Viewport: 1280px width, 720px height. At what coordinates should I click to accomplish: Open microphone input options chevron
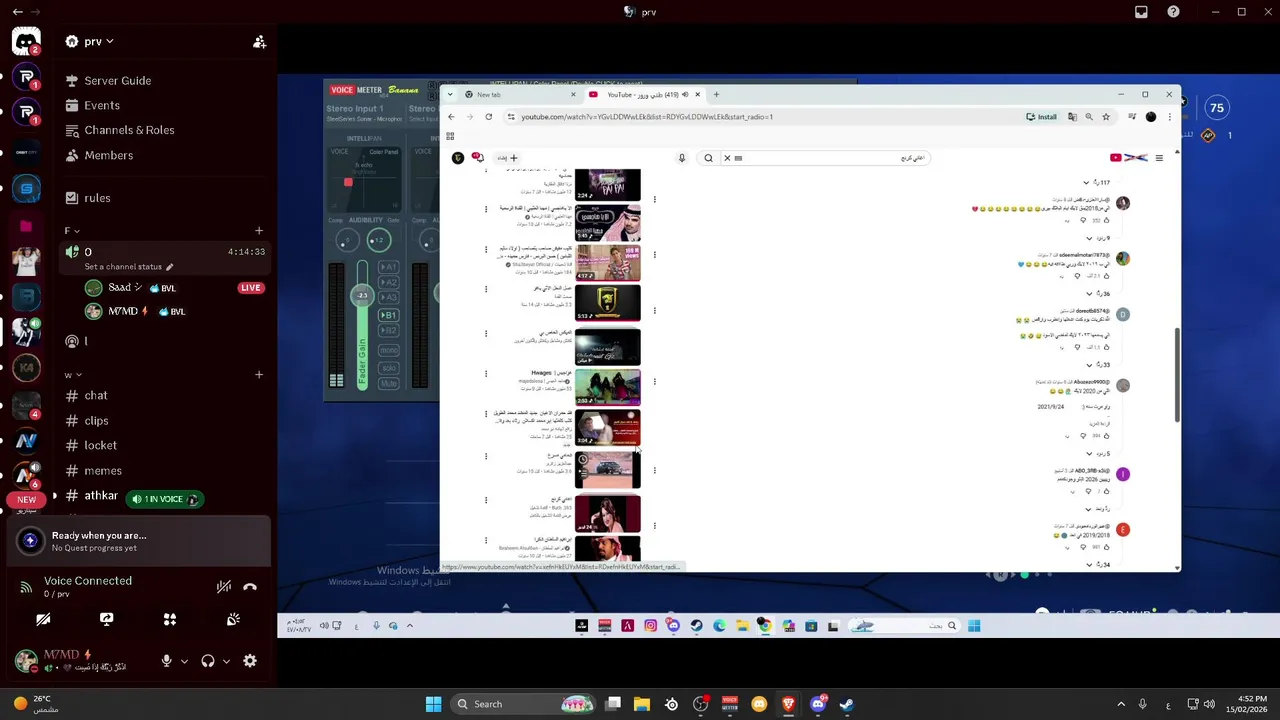coord(184,661)
